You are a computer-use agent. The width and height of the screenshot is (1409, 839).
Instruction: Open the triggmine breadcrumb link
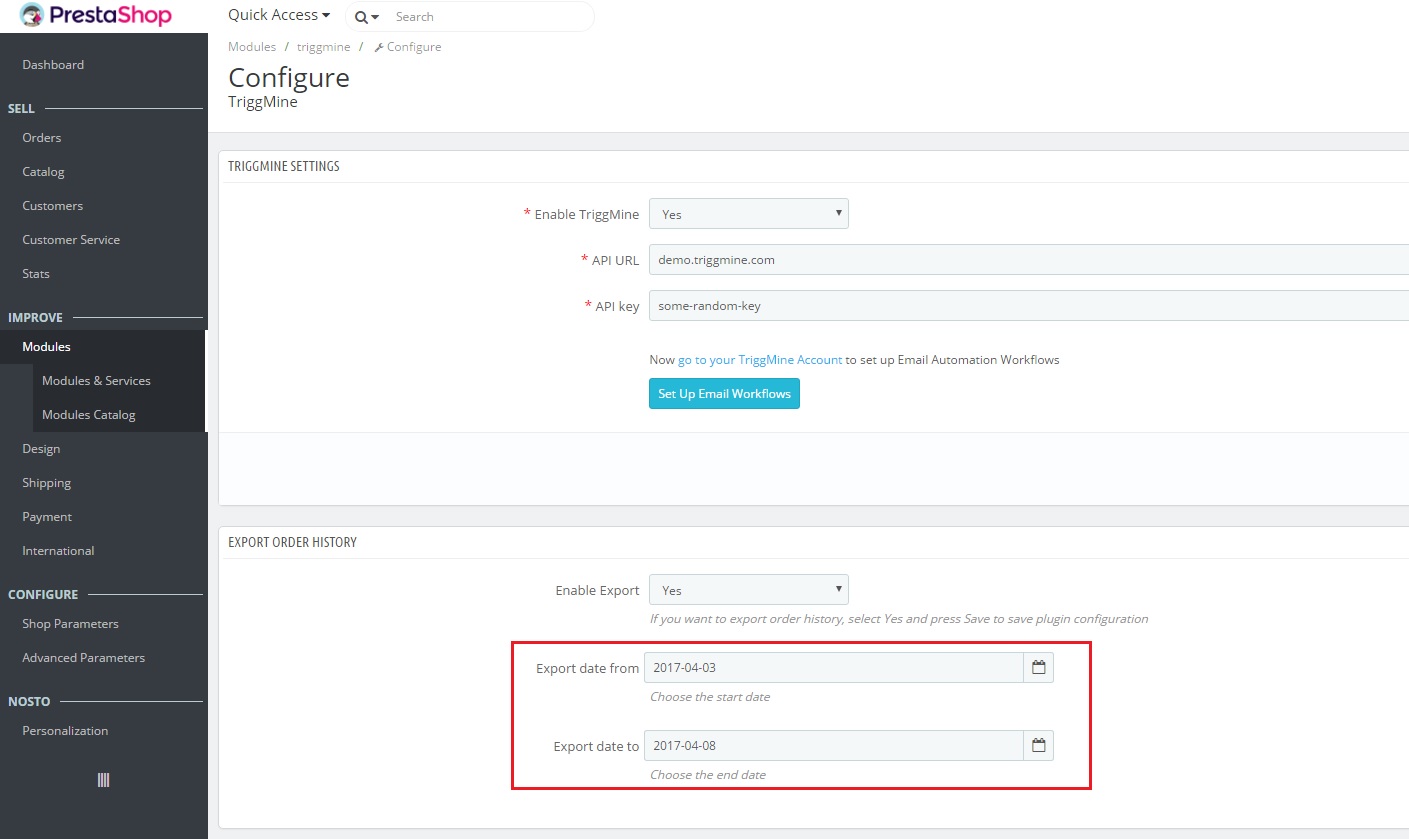pos(323,47)
